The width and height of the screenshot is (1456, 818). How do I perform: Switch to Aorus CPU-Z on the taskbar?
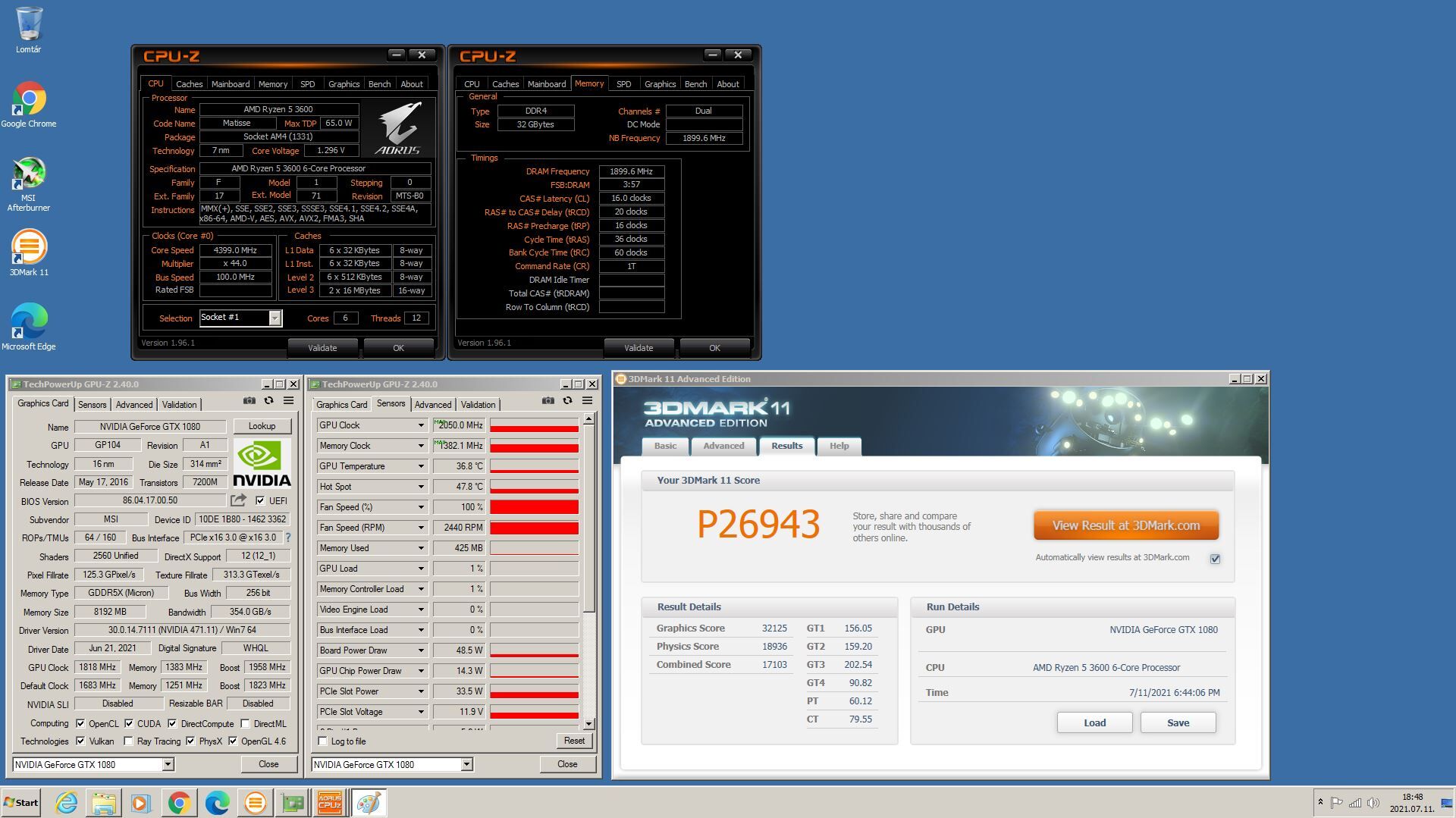coord(330,803)
